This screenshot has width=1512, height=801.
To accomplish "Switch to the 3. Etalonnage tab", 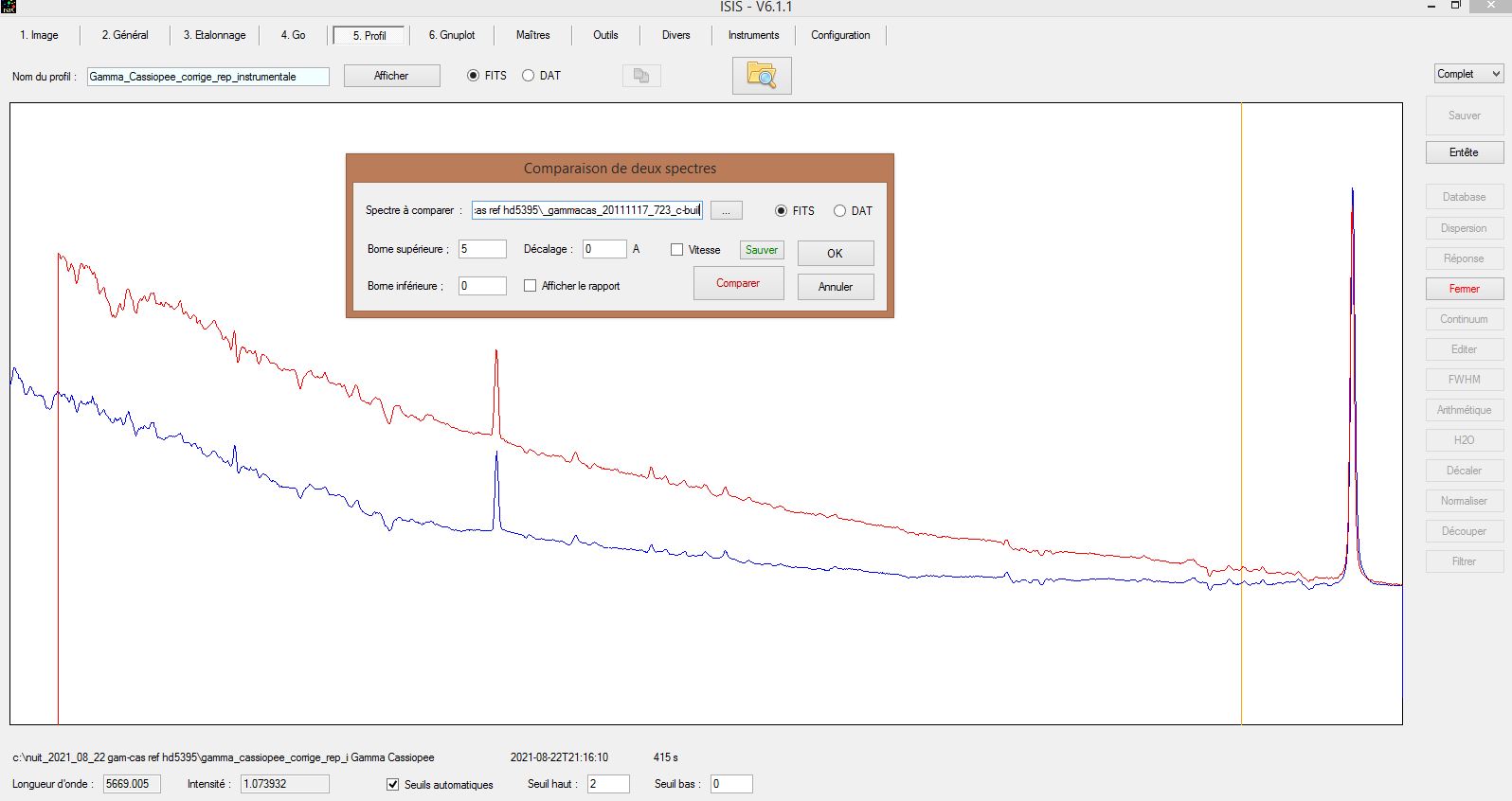I will pos(214,35).
